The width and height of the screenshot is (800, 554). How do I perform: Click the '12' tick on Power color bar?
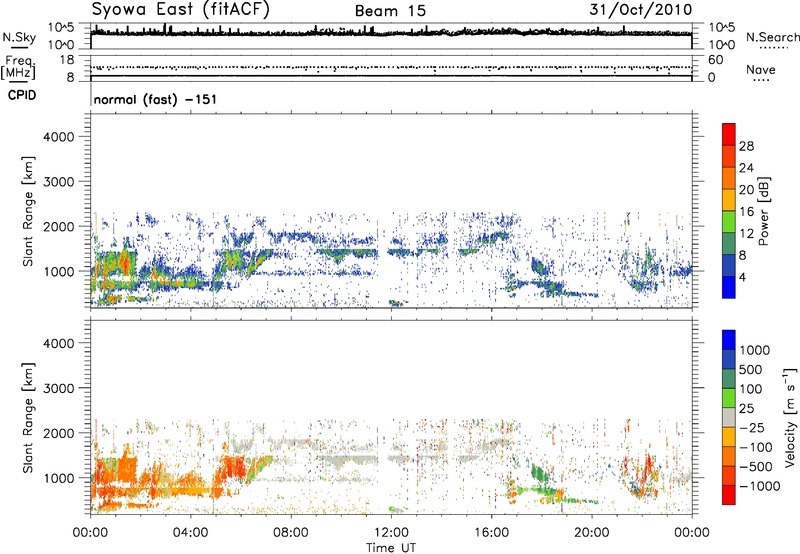pos(746,234)
